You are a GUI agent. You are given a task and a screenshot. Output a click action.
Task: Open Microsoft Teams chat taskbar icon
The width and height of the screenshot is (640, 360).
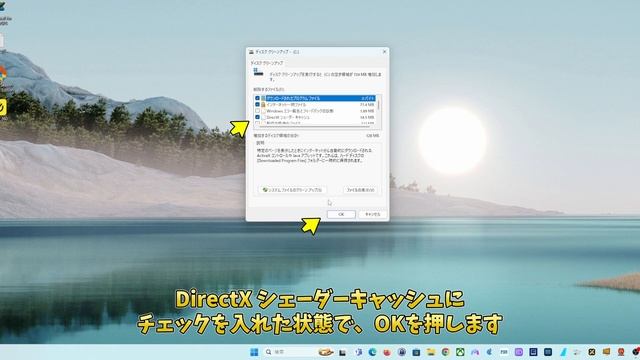click(x=358, y=352)
